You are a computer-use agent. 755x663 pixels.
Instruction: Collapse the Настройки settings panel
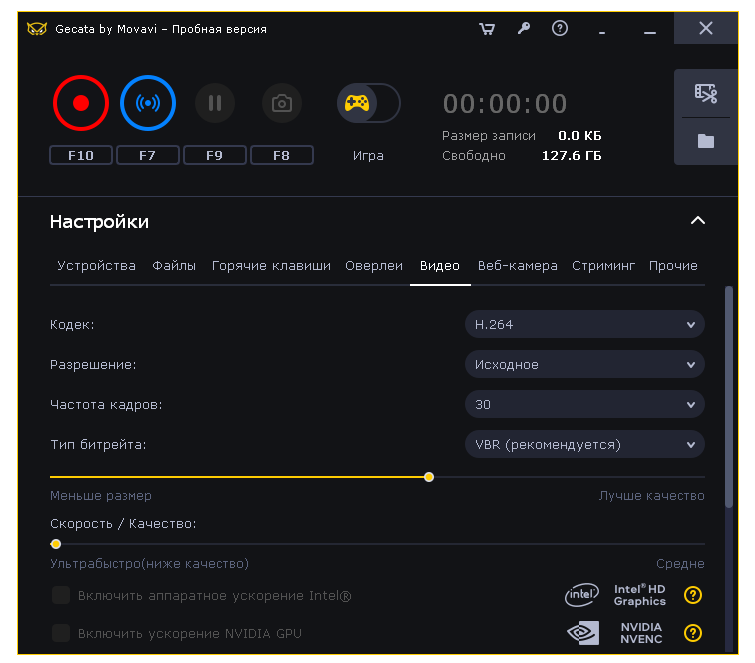pyautogui.click(x=698, y=221)
